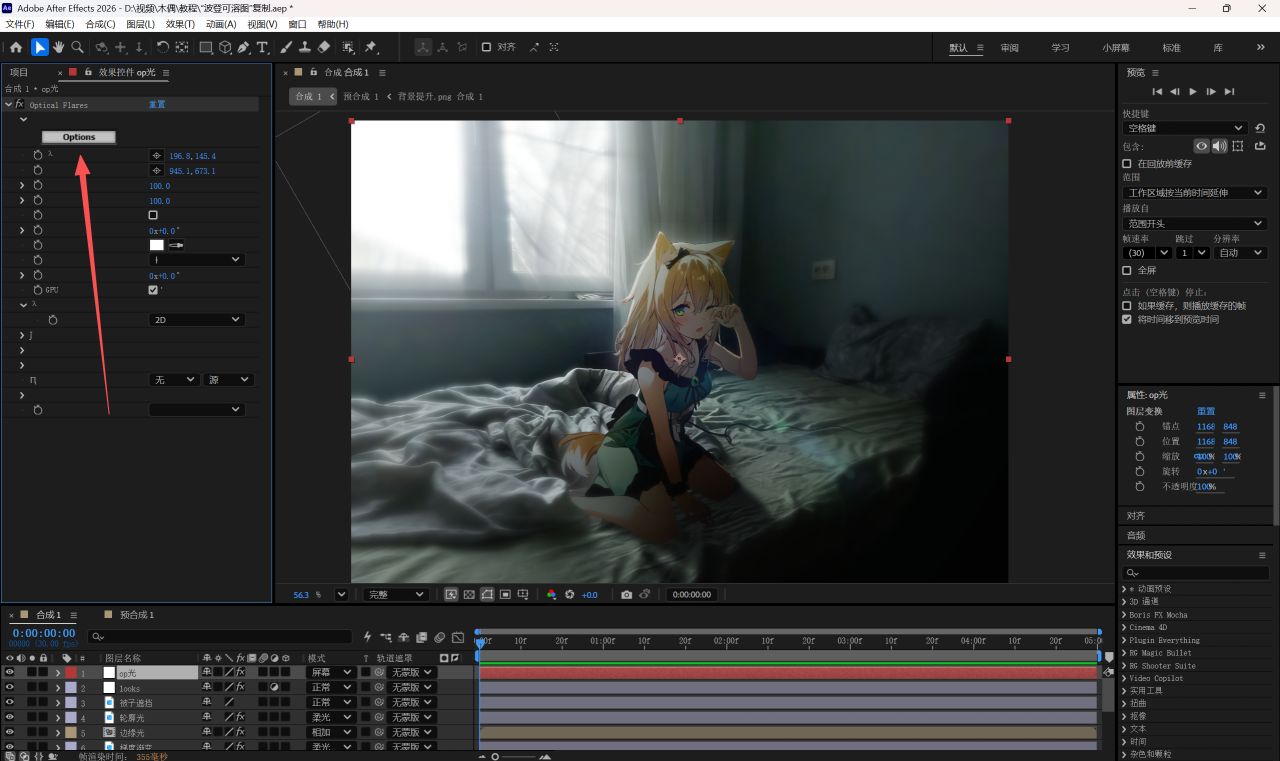Open the 文件(F) menu
This screenshot has height=761, width=1280.
coord(20,24)
